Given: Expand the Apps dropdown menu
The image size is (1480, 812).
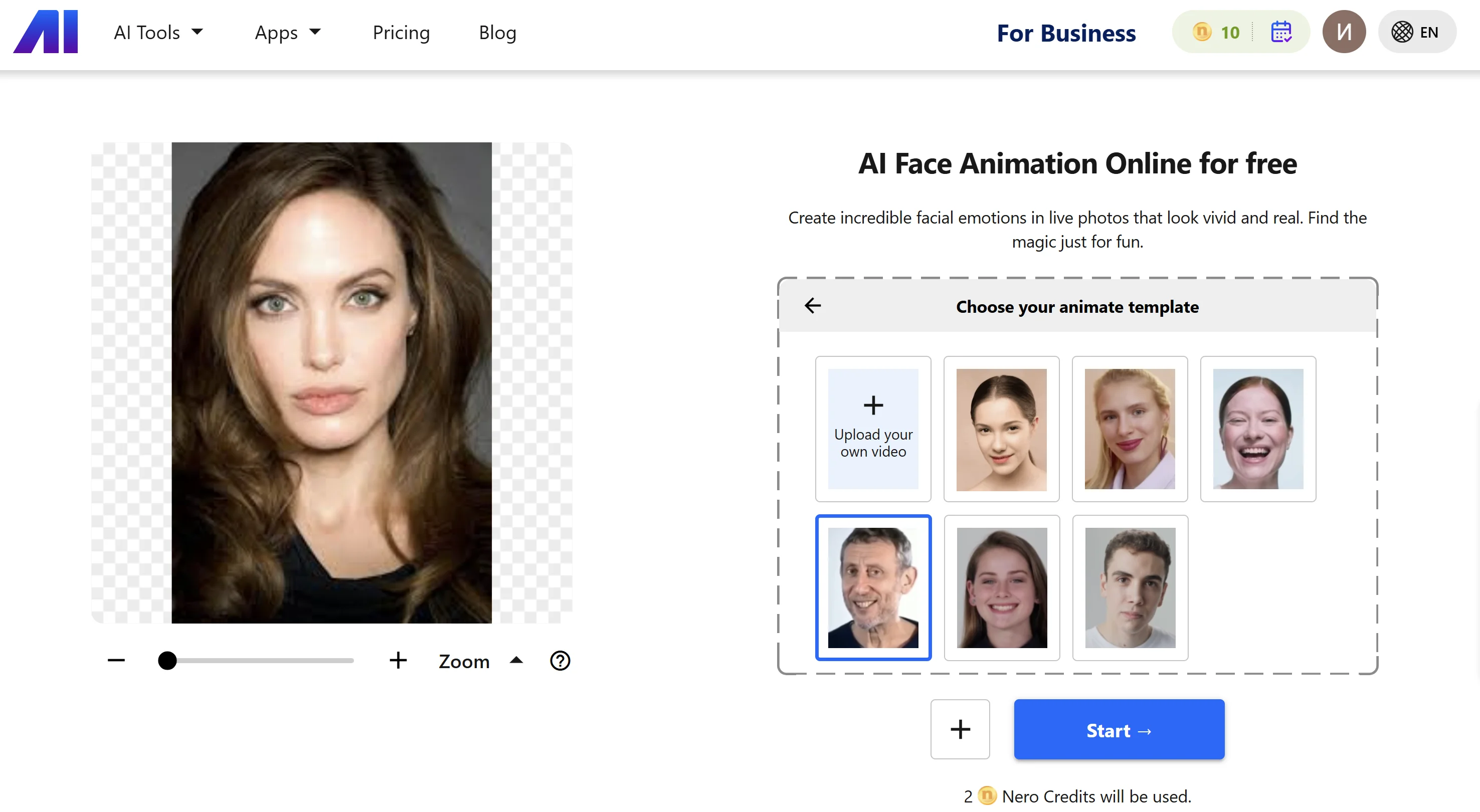Looking at the screenshot, I should point(287,32).
